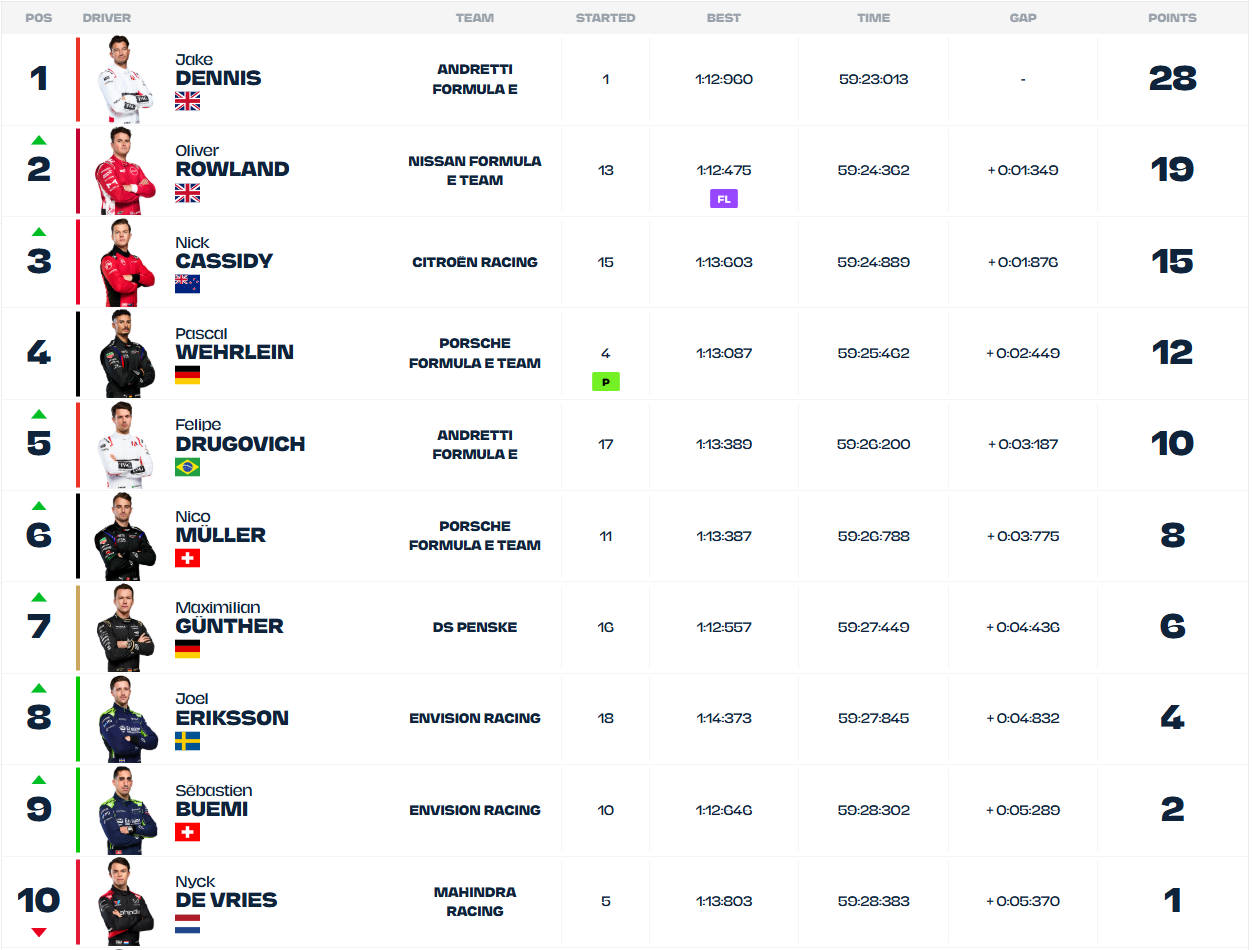Click the Swiss flag under Müller
Screen dimensions: 1252x950
188,558
